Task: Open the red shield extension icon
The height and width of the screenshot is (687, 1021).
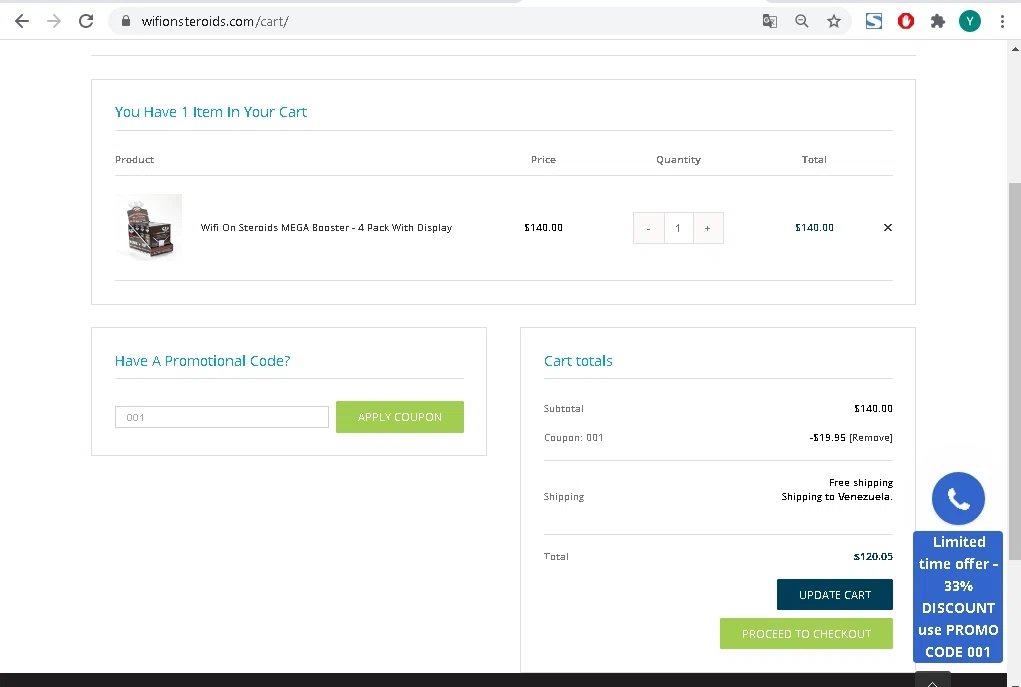Action: (x=906, y=21)
